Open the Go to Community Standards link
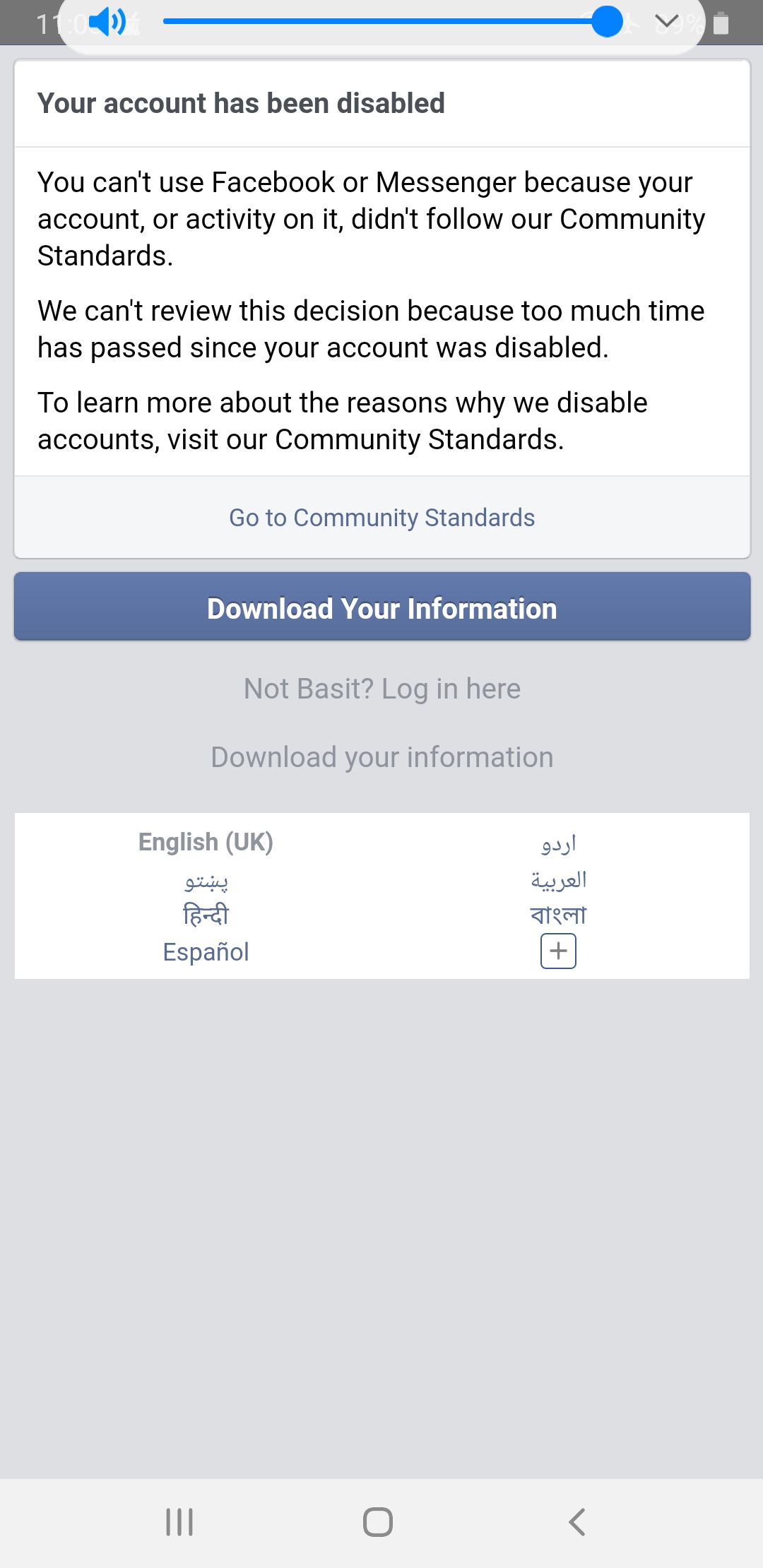The width and height of the screenshot is (763, 1568). [381, 518]
